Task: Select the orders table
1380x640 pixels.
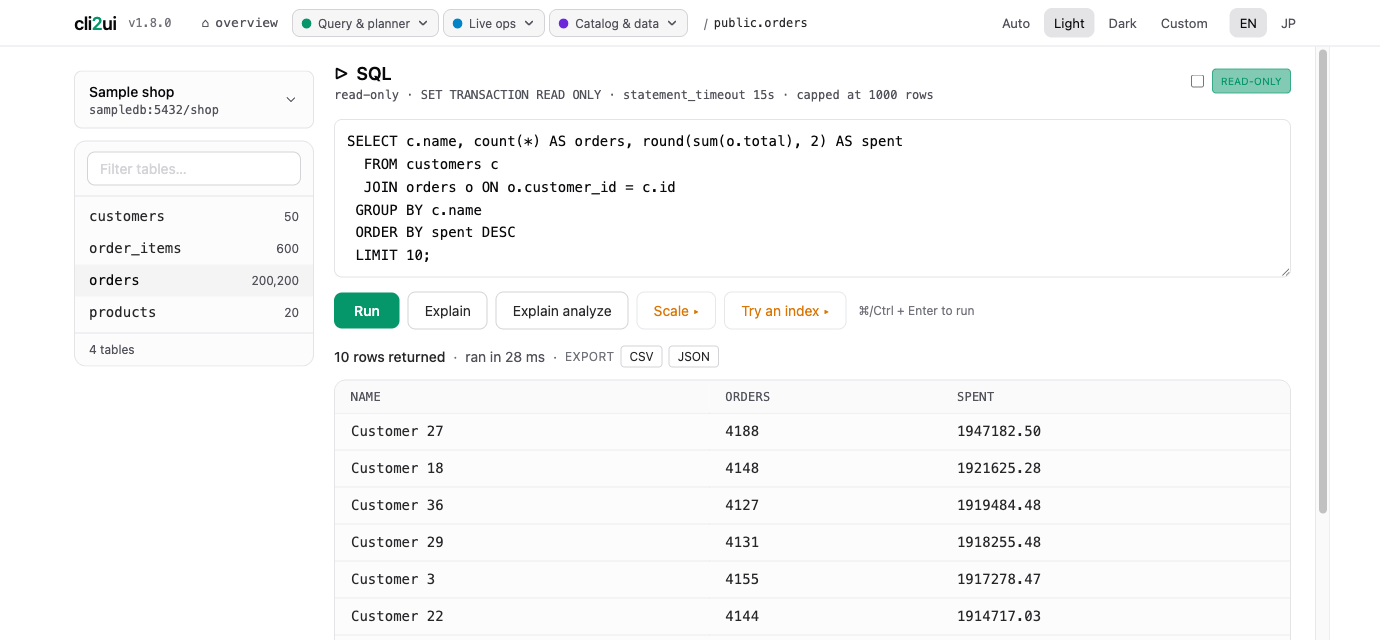Action: pyautogui.click(x=194, y=280)
